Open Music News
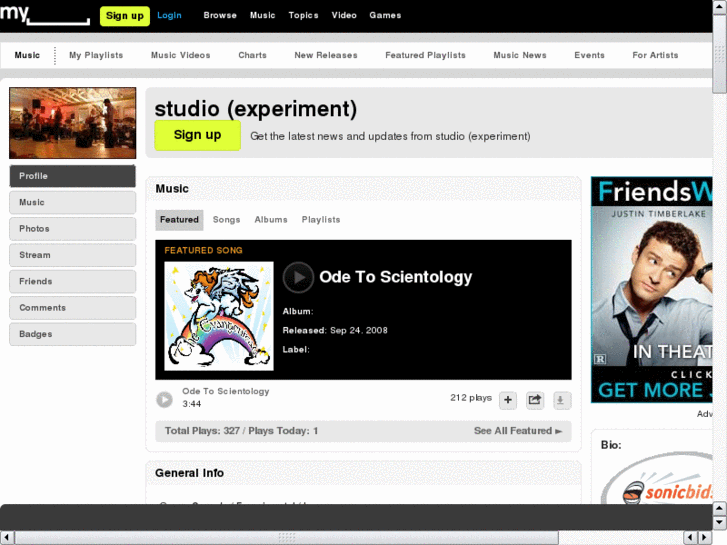This screenshot has width=727, height=545. [x=520, y=55]
